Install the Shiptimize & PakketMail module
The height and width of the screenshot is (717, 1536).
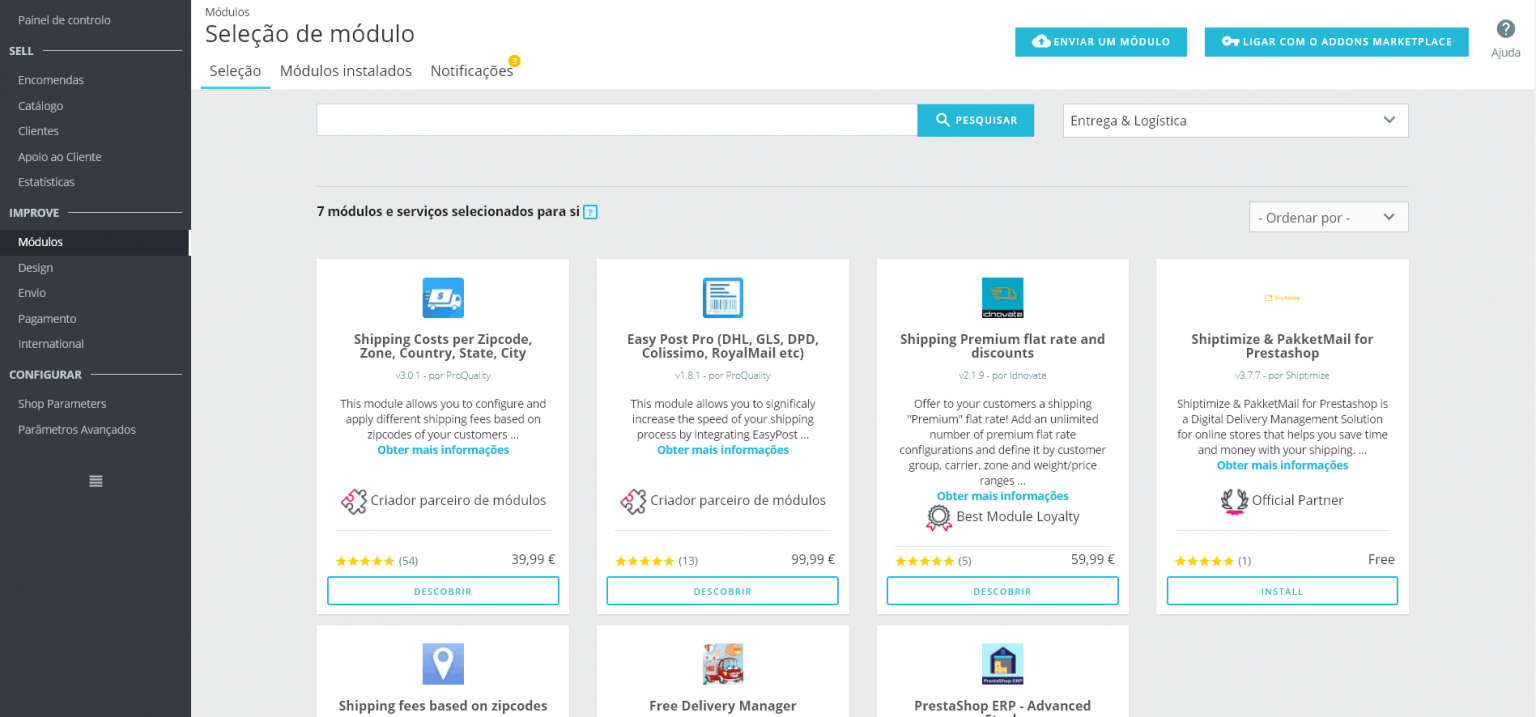tap(1282, 591)
